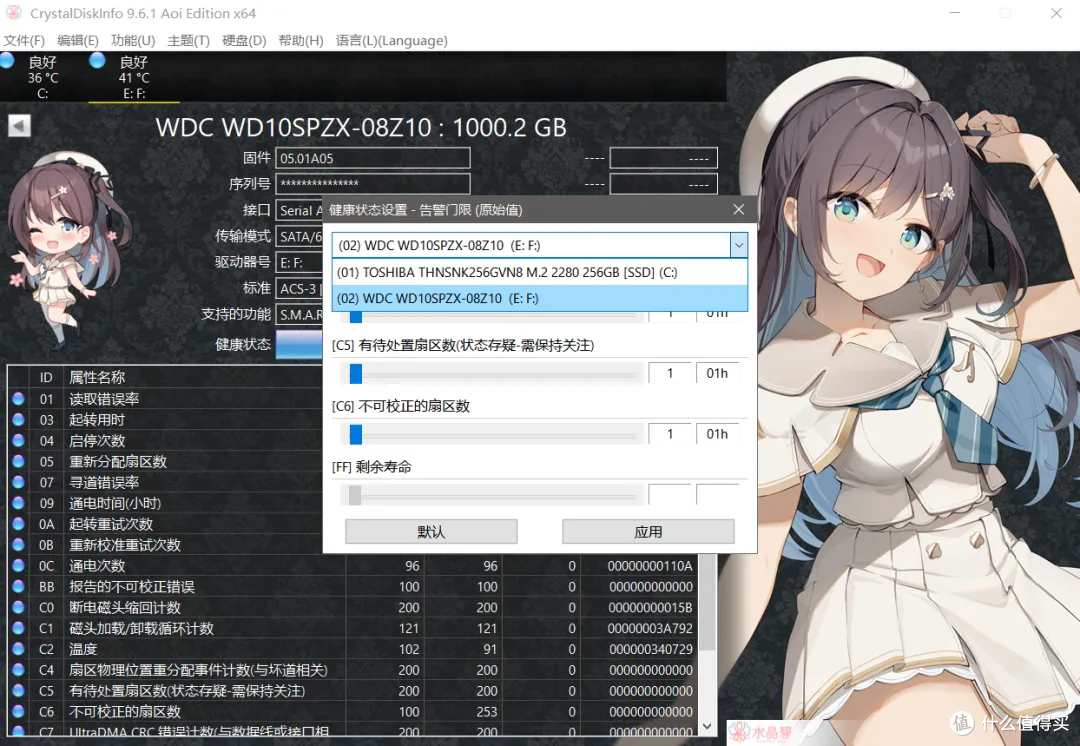The height and width of the screenshot is (746, 1080).
Task: Open the 帮助(H) menu
Action: (300, 41)
